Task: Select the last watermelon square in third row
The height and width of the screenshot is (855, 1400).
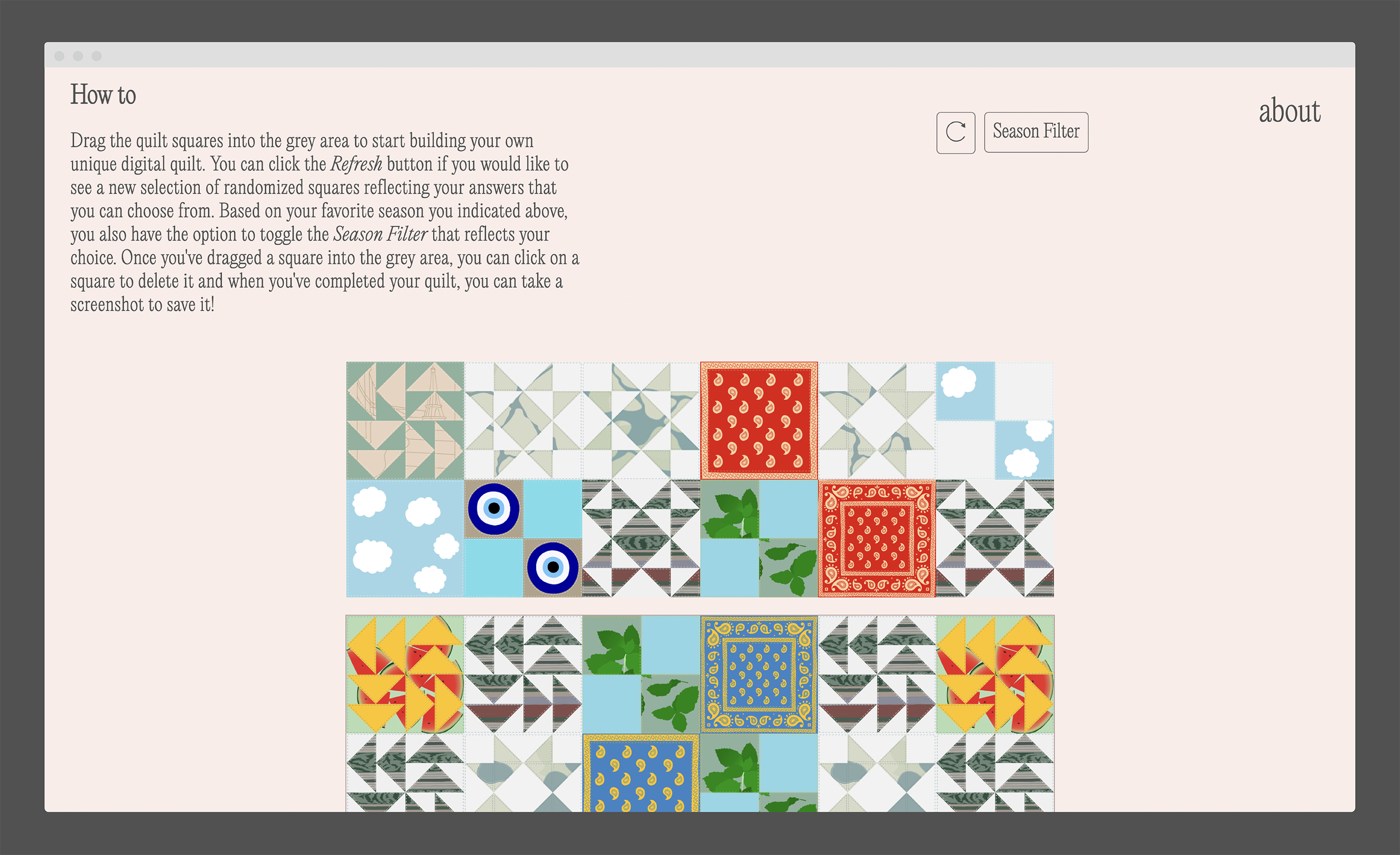Action: [995, 674]
